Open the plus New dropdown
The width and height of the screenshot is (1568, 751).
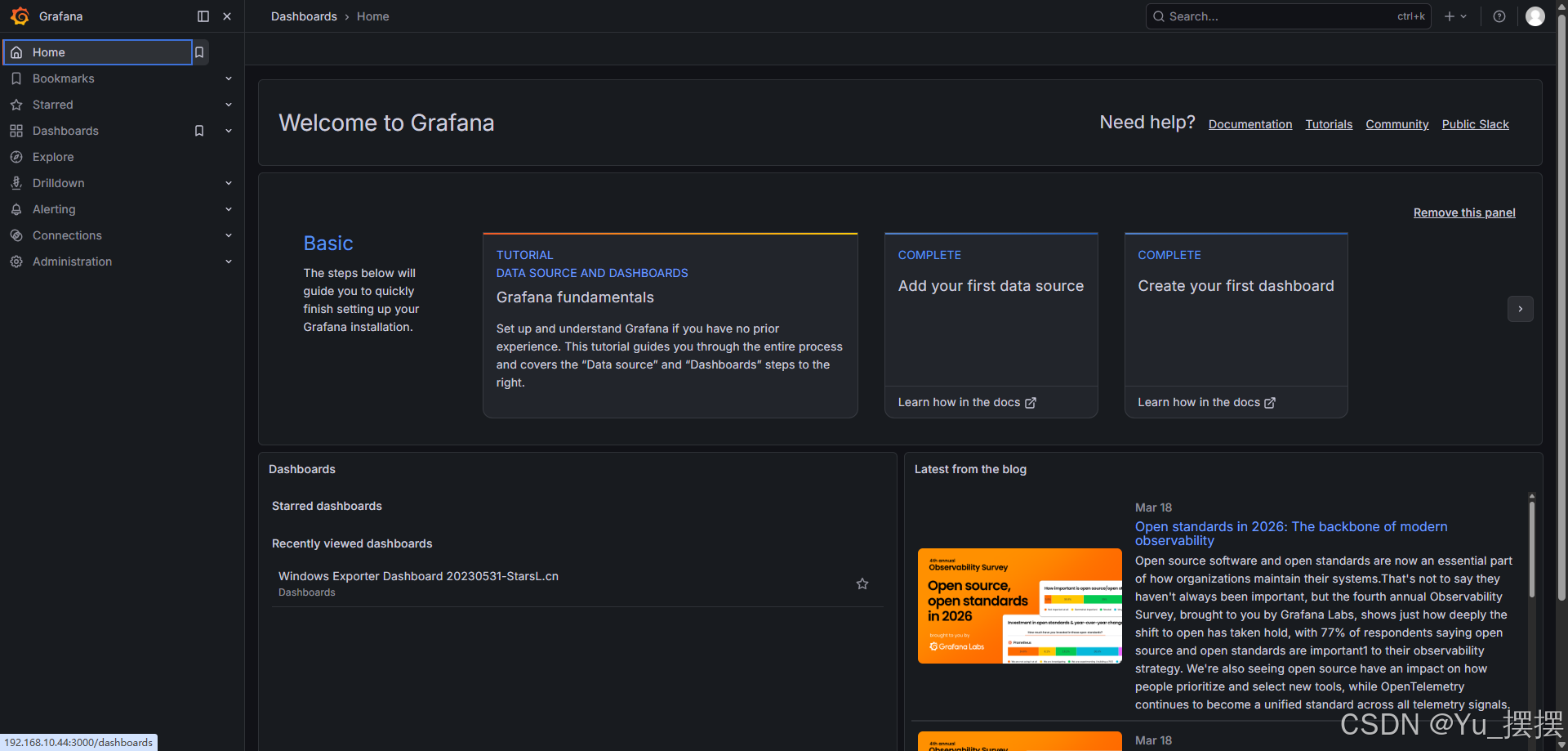1455,16
